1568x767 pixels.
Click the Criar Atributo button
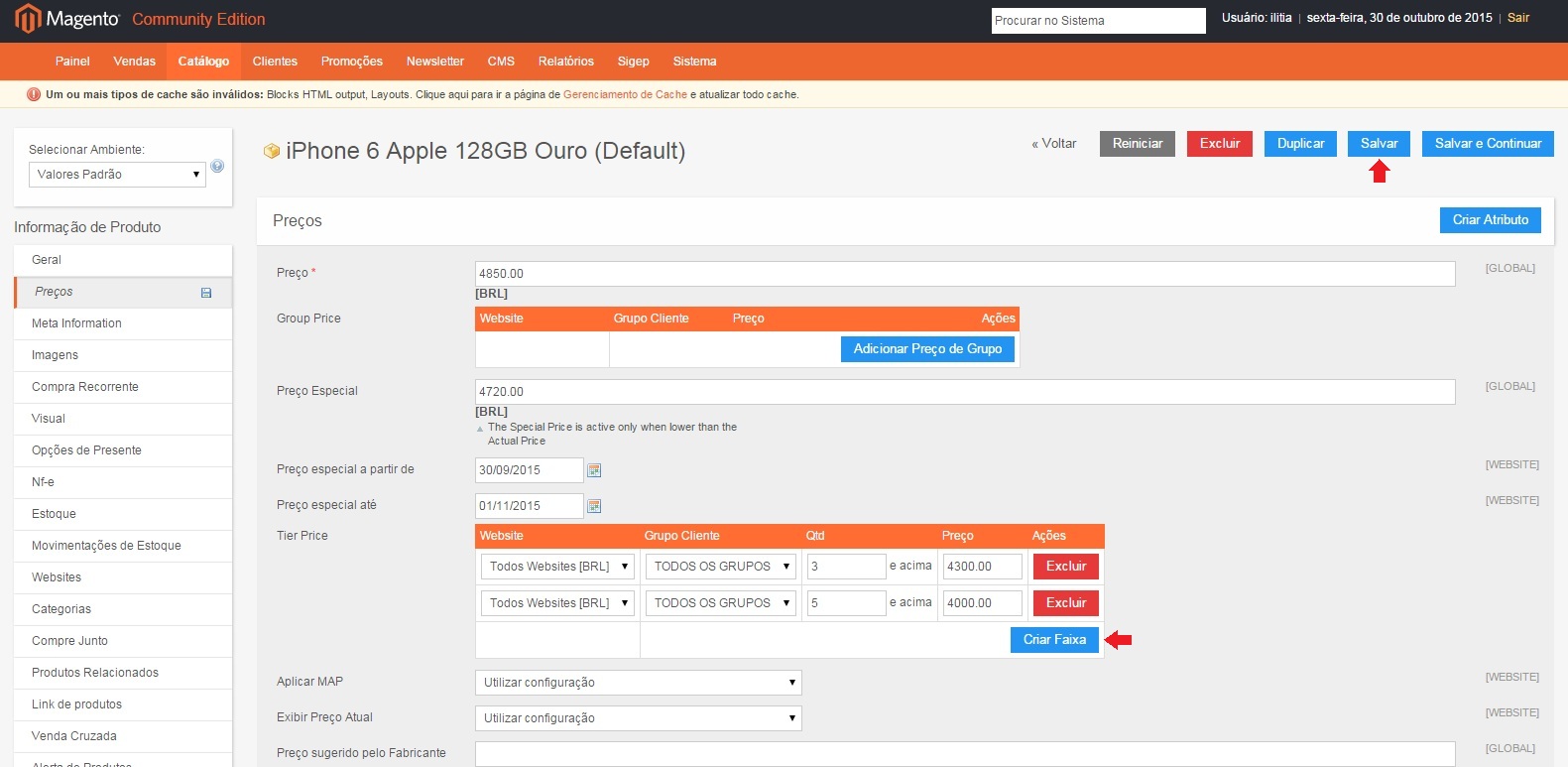point(1491,220)
